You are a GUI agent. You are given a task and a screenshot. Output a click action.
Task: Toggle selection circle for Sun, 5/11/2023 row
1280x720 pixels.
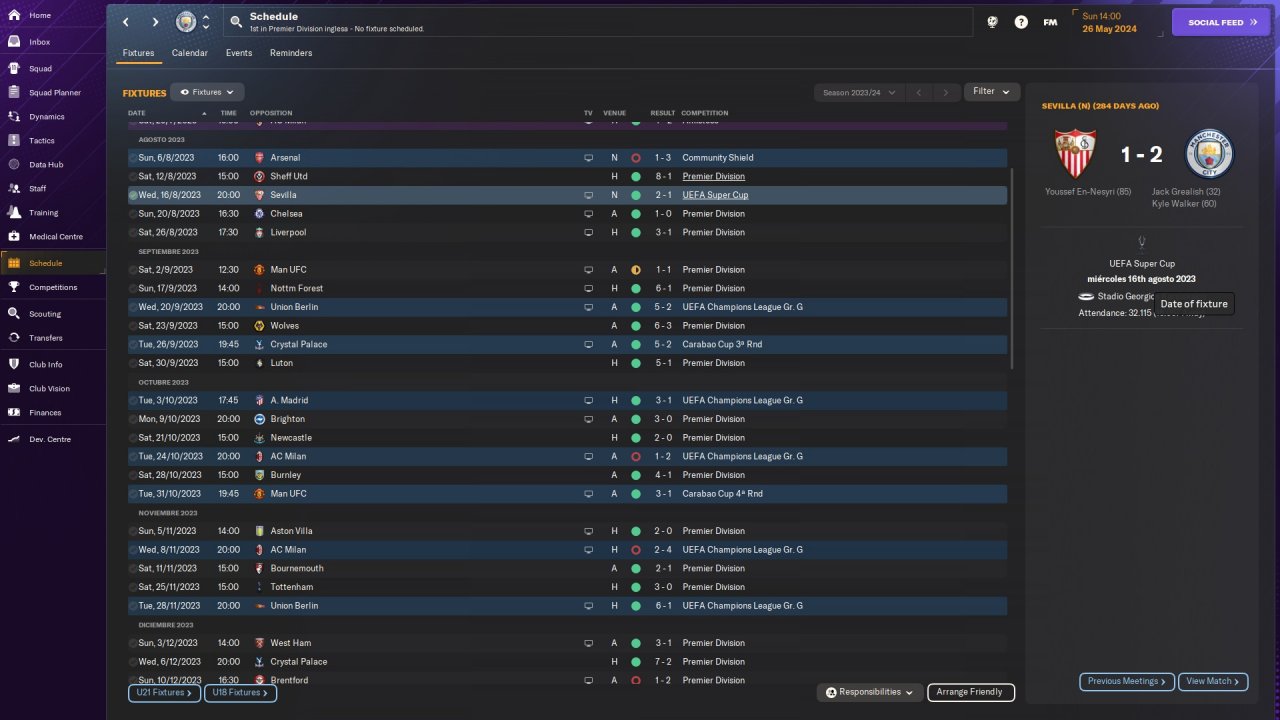pyautogui.click(x=133, y=531)
